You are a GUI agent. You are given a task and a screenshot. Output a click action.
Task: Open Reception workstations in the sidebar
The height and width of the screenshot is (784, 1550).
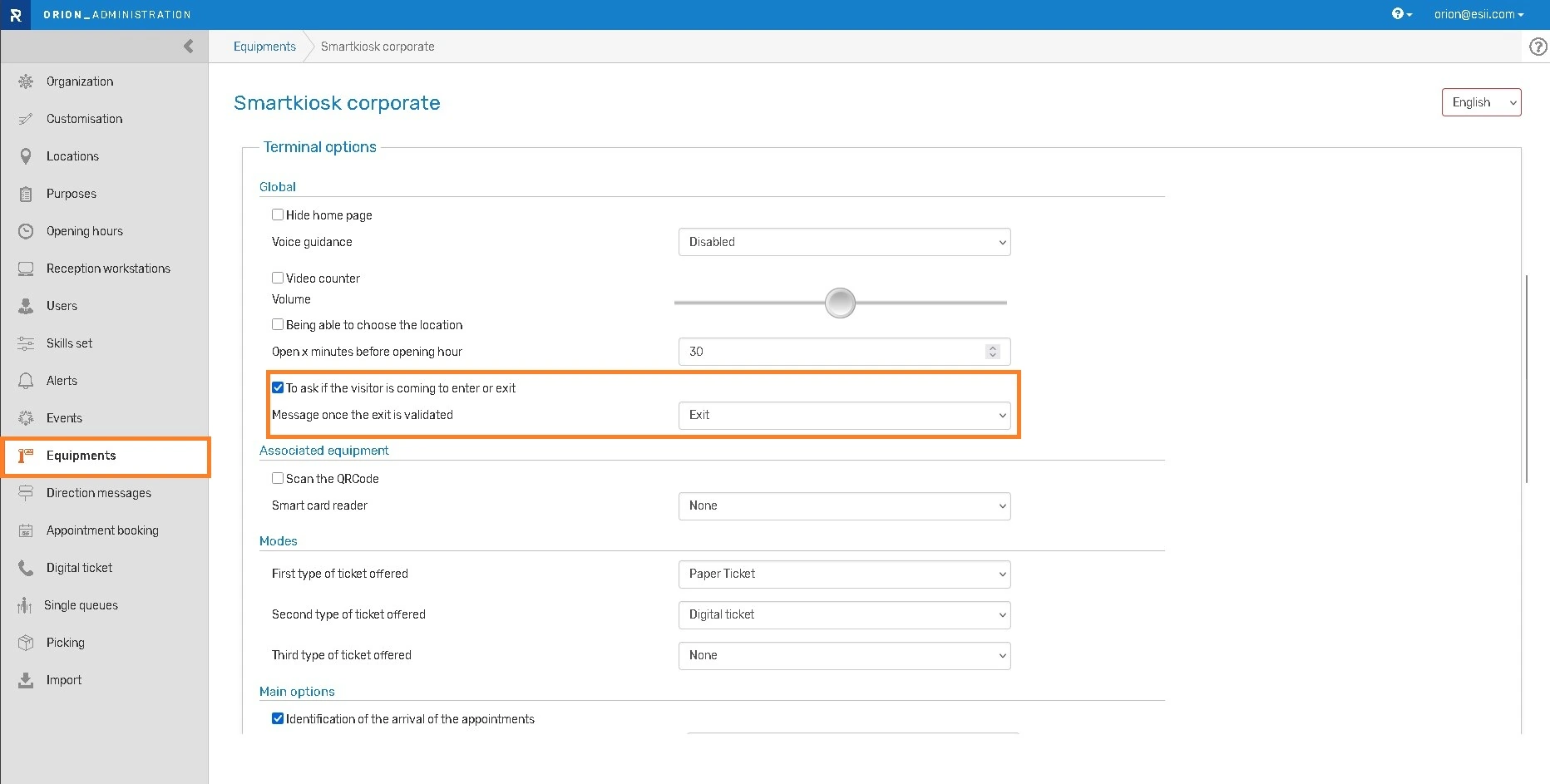point(108,269)
